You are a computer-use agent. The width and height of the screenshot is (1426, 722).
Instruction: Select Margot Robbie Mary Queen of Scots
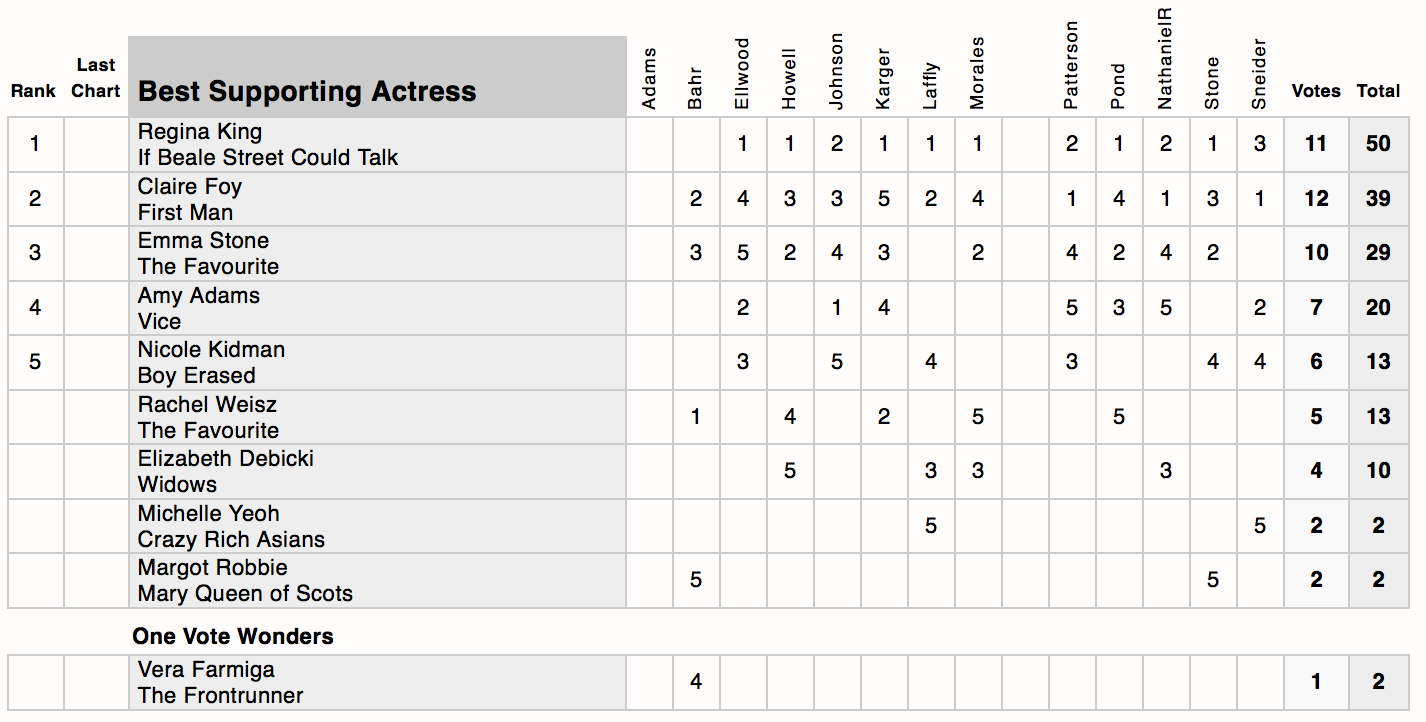[x=377, y=580]
